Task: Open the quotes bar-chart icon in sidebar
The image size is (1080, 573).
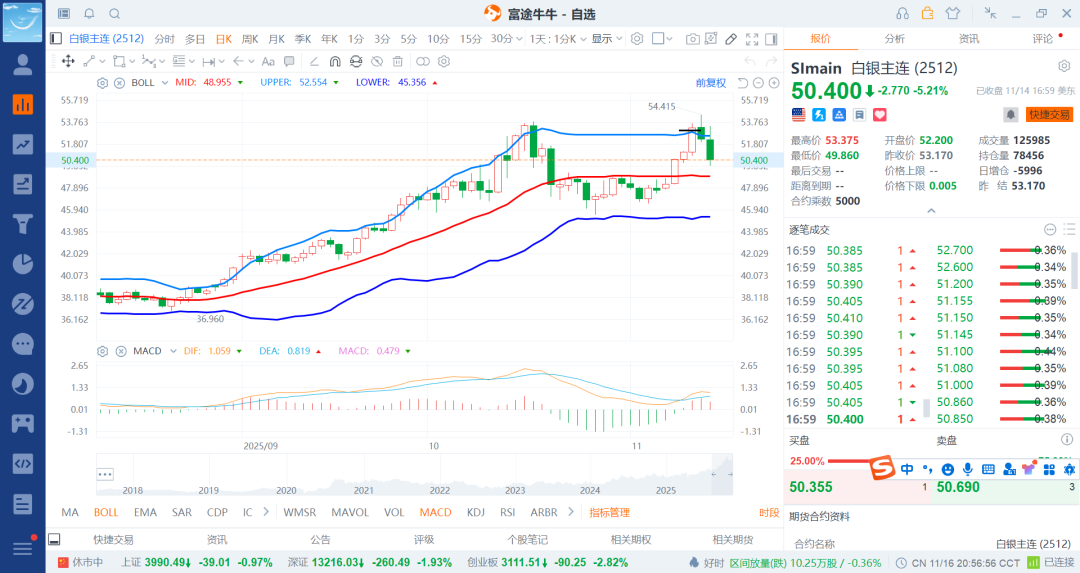Action: (x=23, y=104)
